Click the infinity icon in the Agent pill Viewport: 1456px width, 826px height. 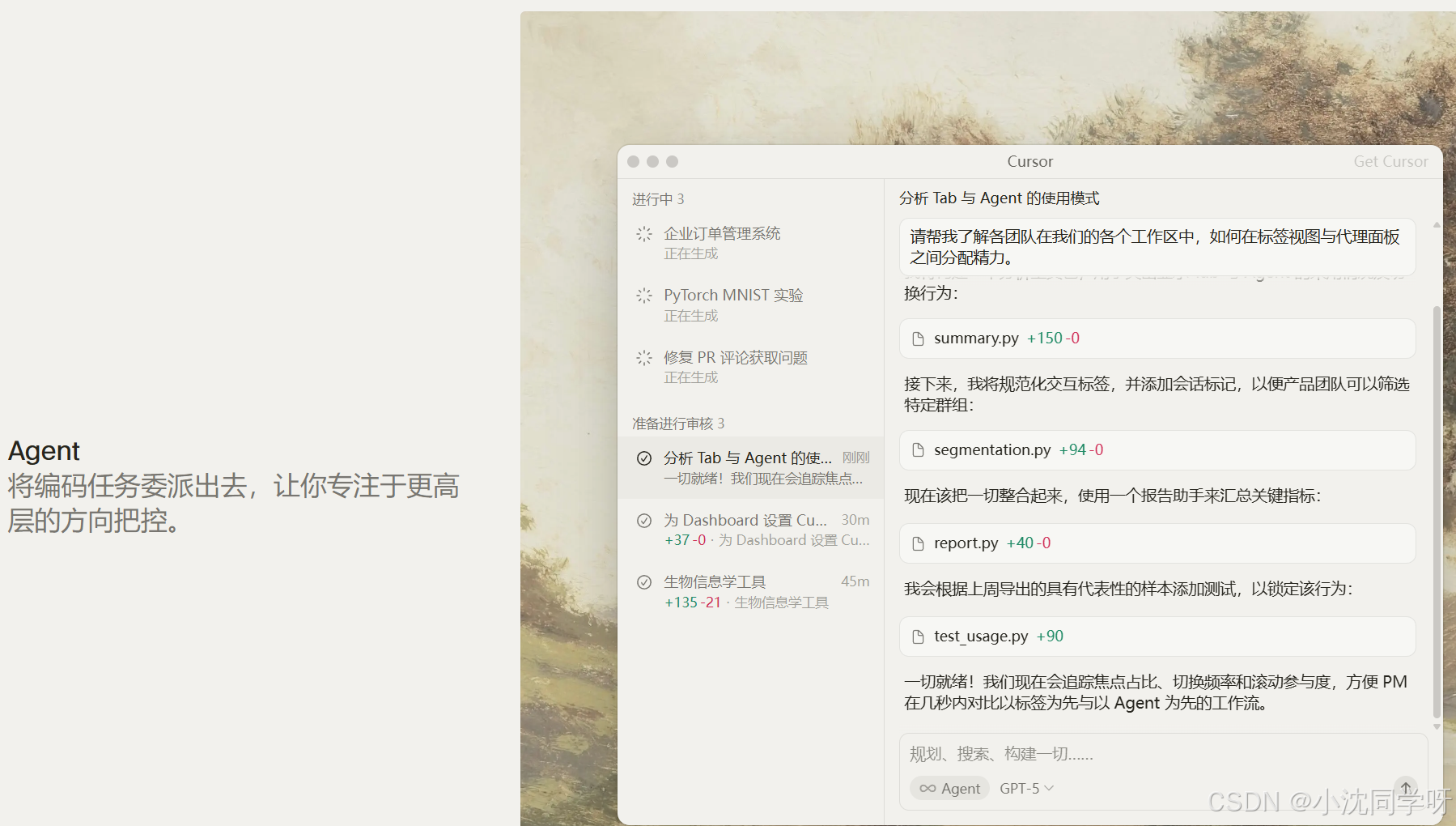[x=928, y=789]
